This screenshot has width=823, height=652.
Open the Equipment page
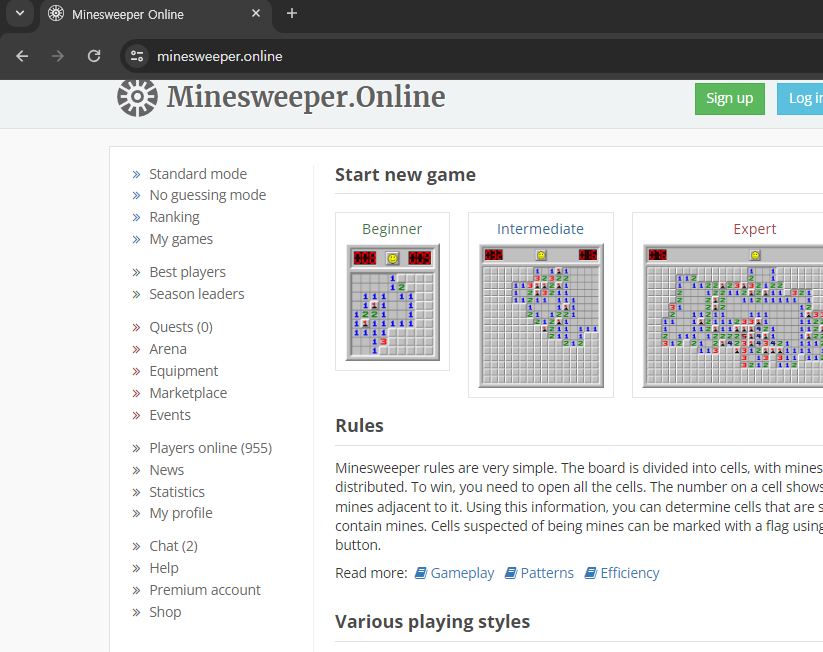coord(184,371)
